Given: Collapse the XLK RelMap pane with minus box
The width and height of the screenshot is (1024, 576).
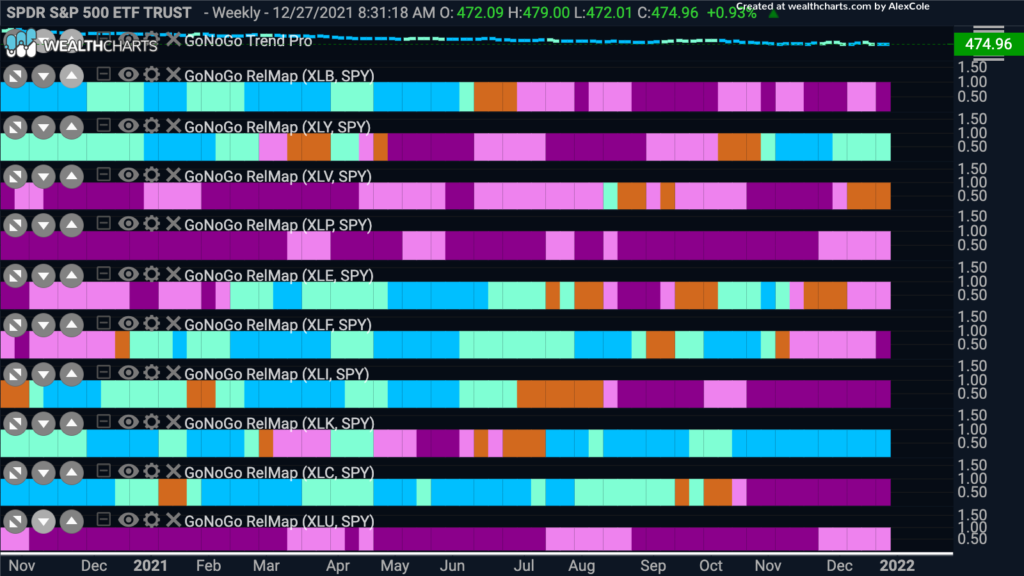Looking at the screenshot, I should 103,421.
